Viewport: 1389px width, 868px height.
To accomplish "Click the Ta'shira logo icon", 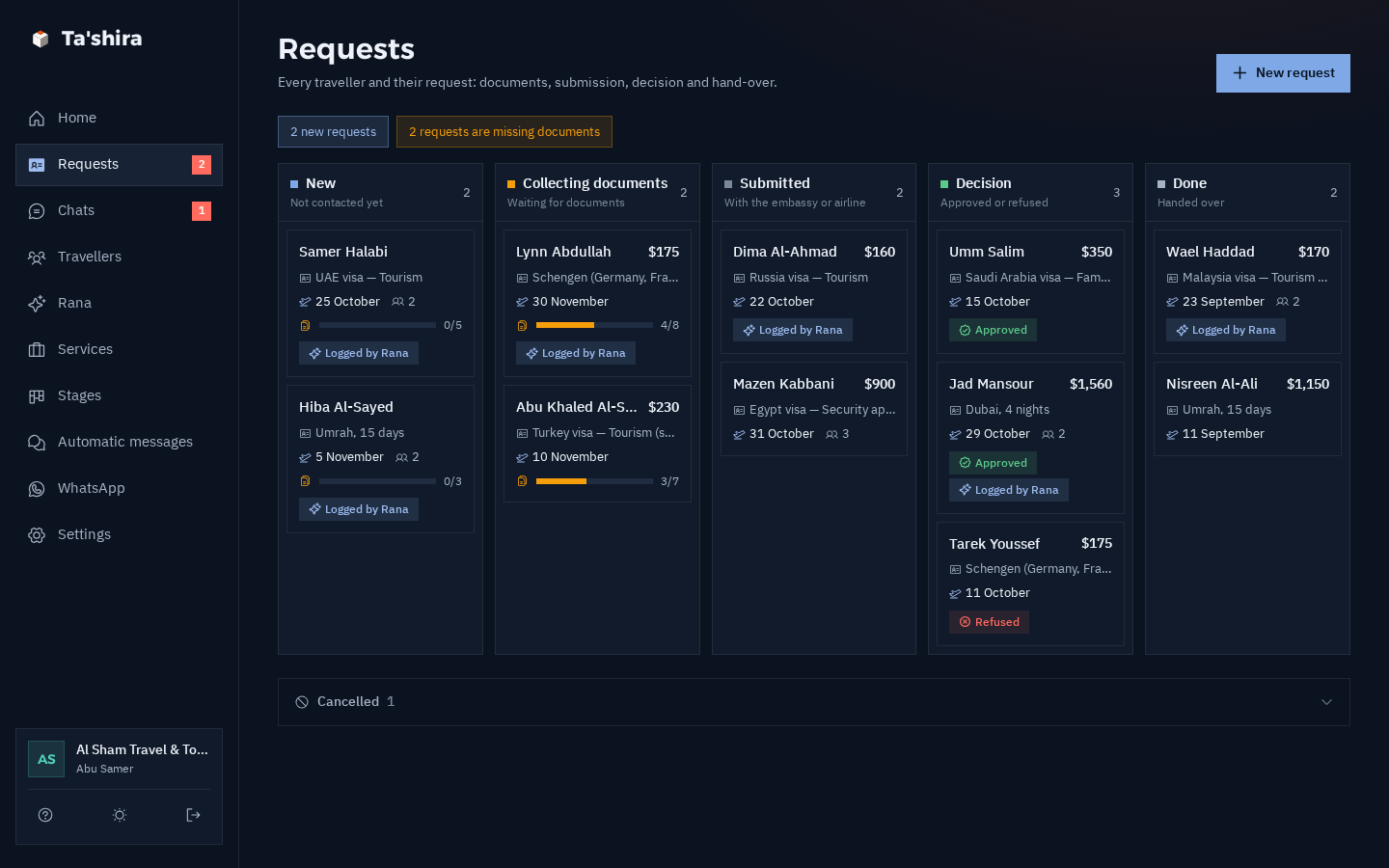I will [x=41, y=39].
